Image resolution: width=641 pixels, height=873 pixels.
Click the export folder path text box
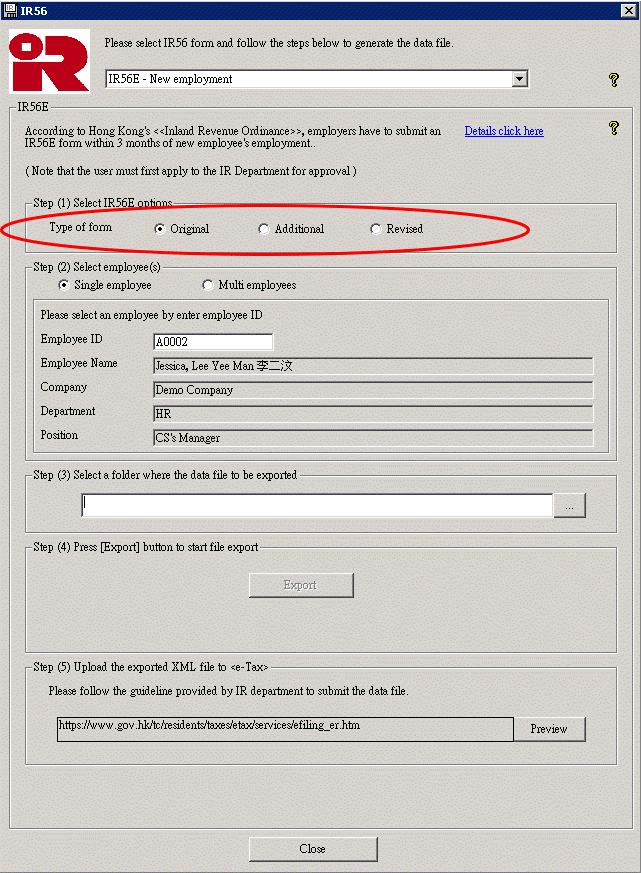click(x=317, y=506)
